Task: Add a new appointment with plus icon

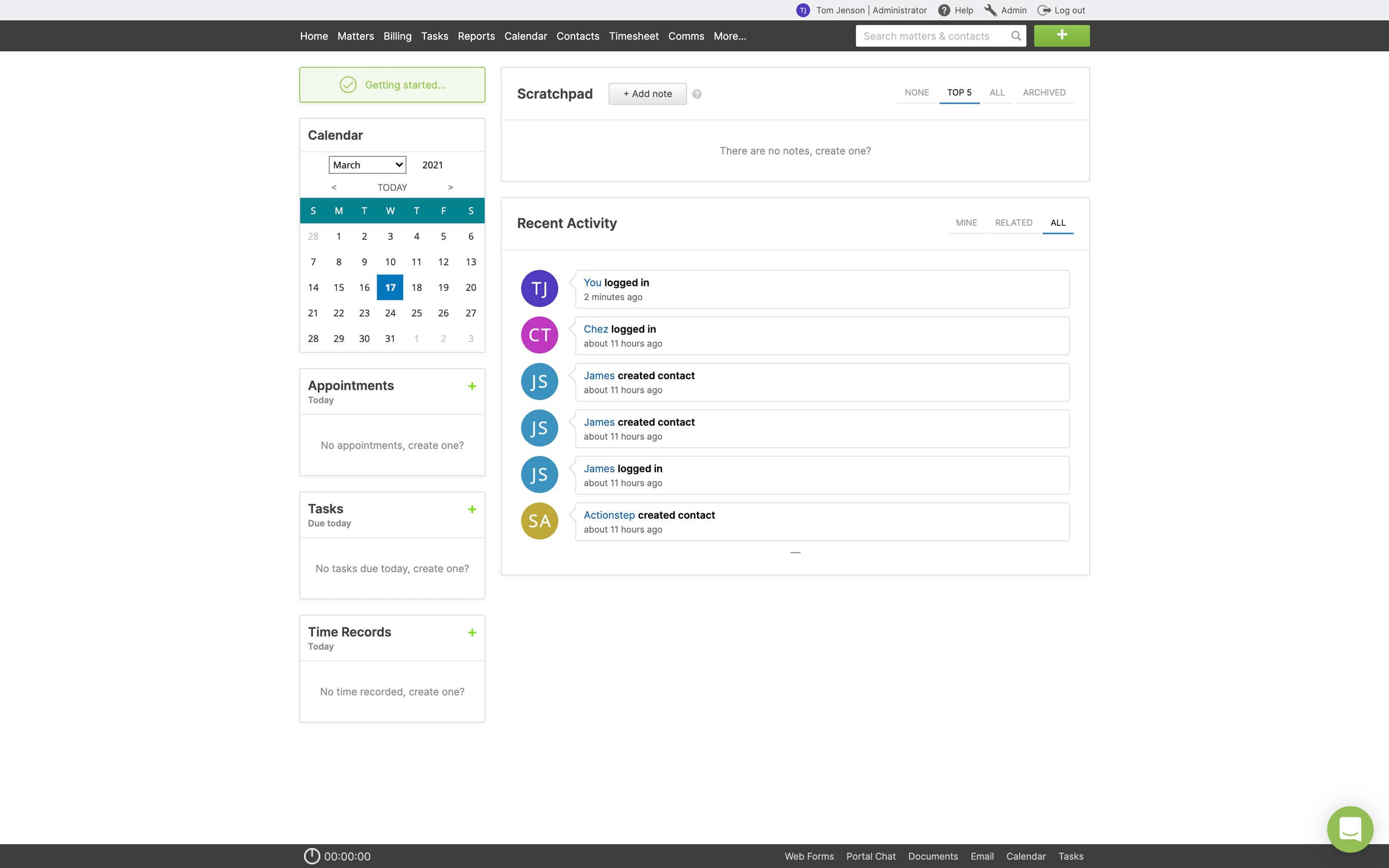Action: (471, 386)
